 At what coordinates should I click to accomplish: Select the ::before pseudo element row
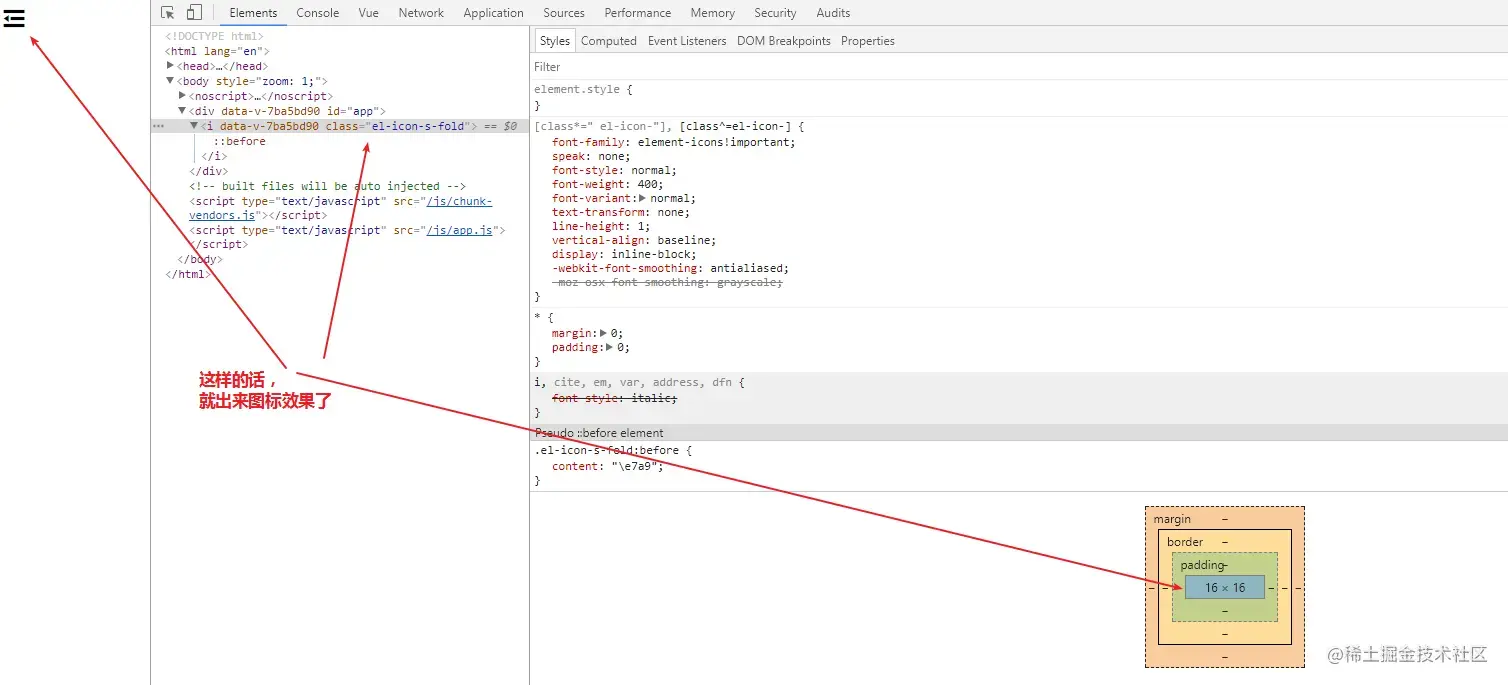click(x=240, y=141)
